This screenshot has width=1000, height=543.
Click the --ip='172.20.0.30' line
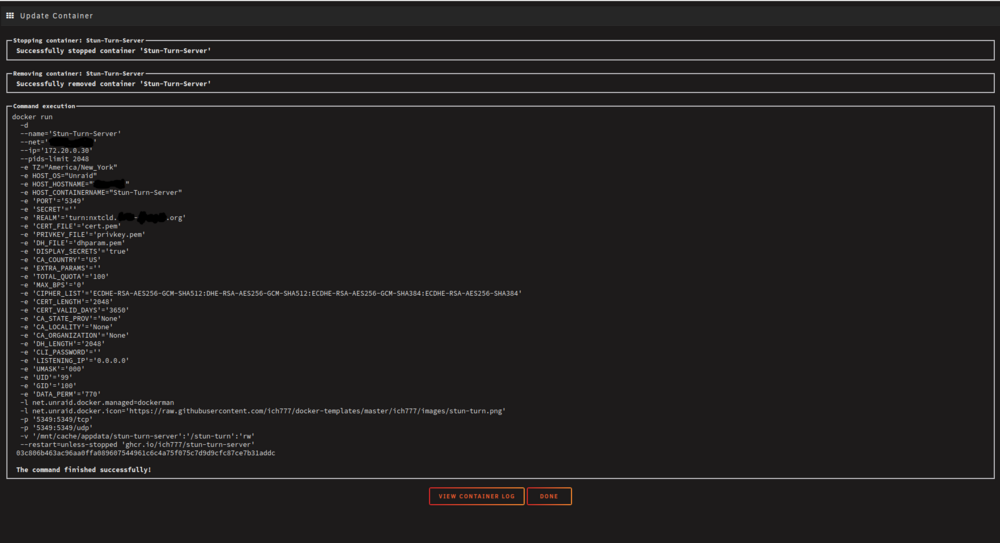click(56, 151)
